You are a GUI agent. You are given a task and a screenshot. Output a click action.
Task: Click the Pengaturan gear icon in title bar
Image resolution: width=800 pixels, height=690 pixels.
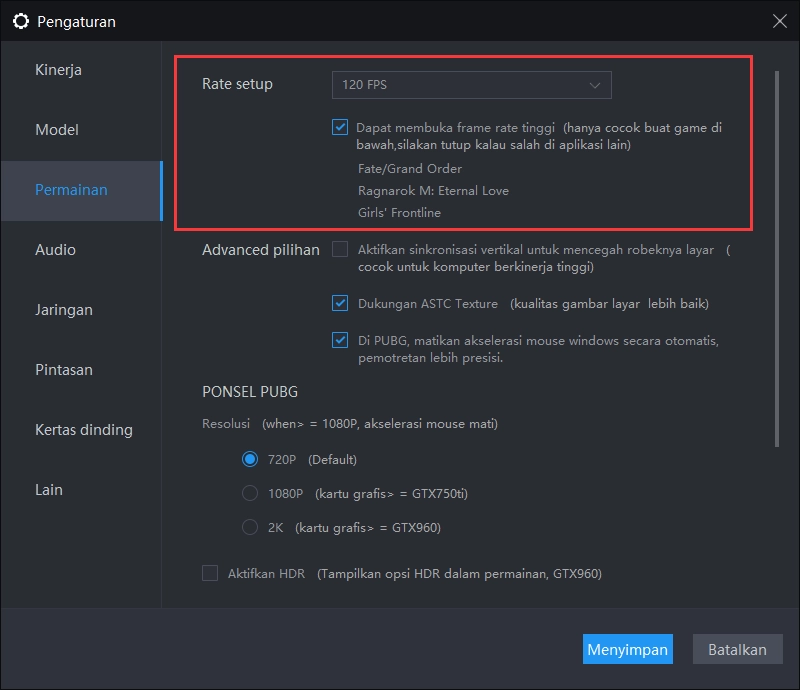tap(20, 21)
